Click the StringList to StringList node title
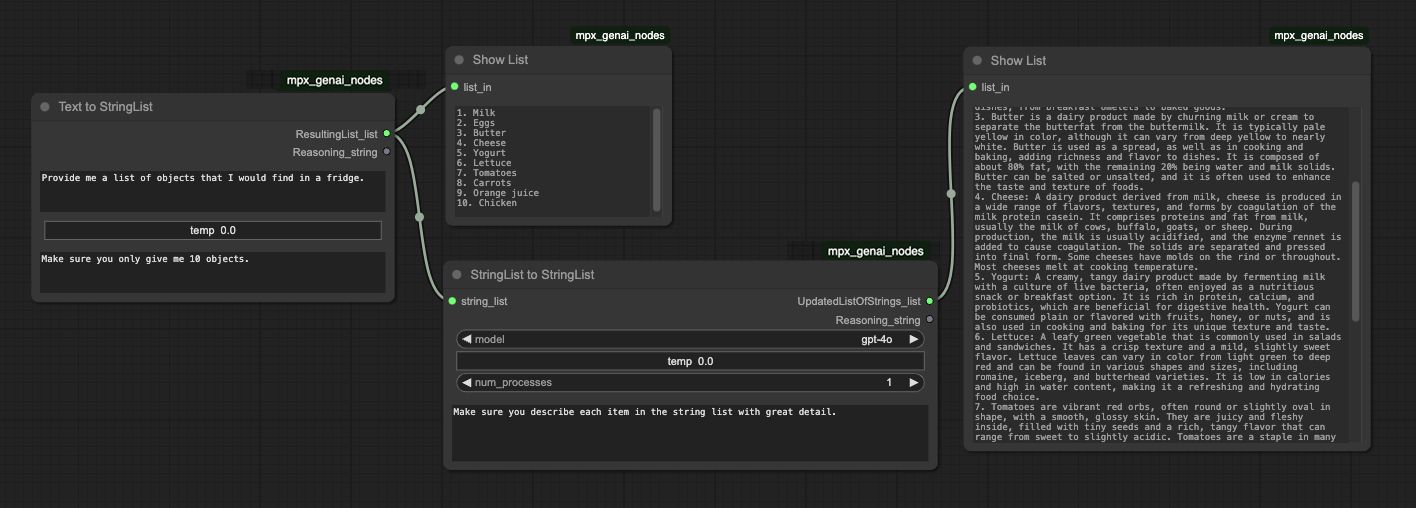1416x508 pixels. click(532, 275)
